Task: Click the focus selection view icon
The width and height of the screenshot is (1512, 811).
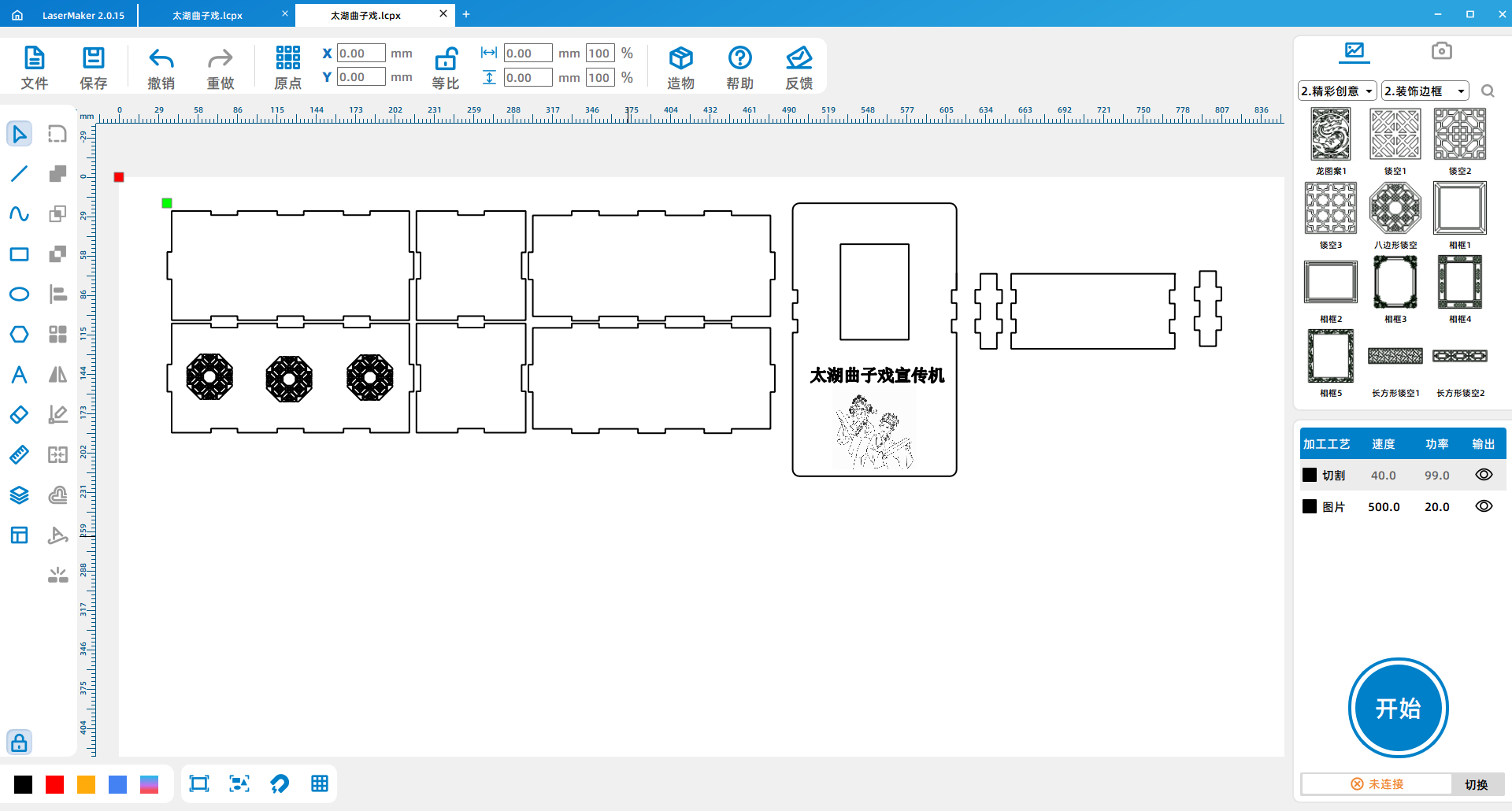Action: click(x=239, y=783)
